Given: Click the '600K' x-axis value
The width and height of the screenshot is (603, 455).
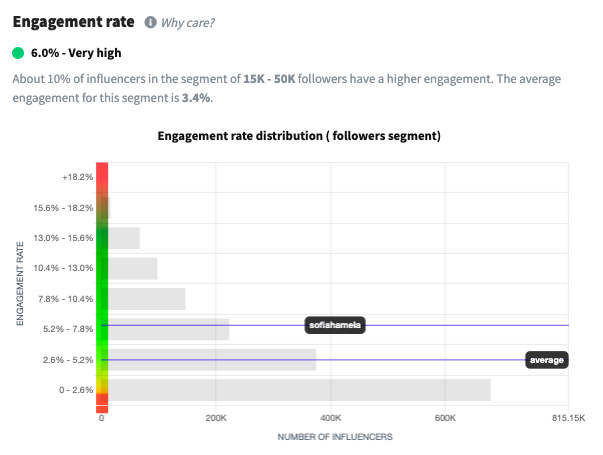Looking at the screenshot, I should 445,418.
